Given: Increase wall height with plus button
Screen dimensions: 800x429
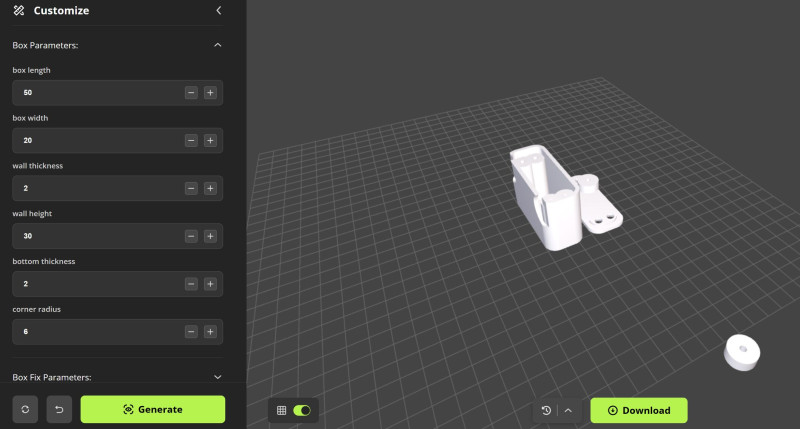Looking at the screenshot, I should point(210,236).
